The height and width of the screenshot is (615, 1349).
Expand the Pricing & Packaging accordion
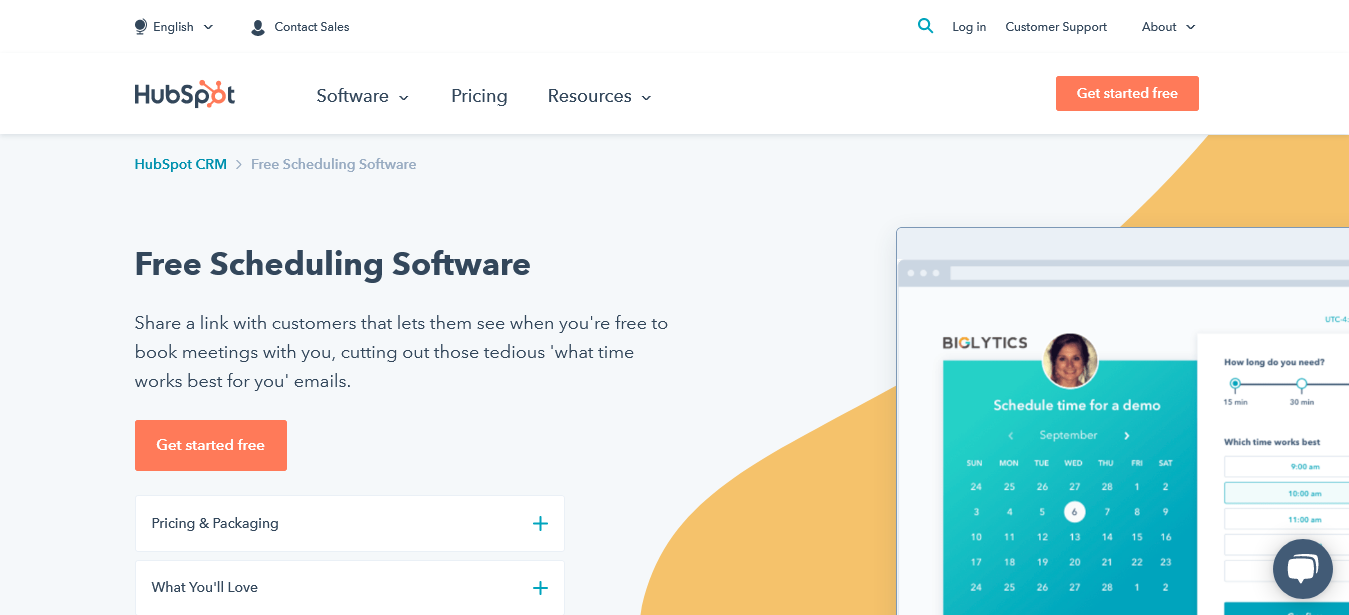(349, 523)
